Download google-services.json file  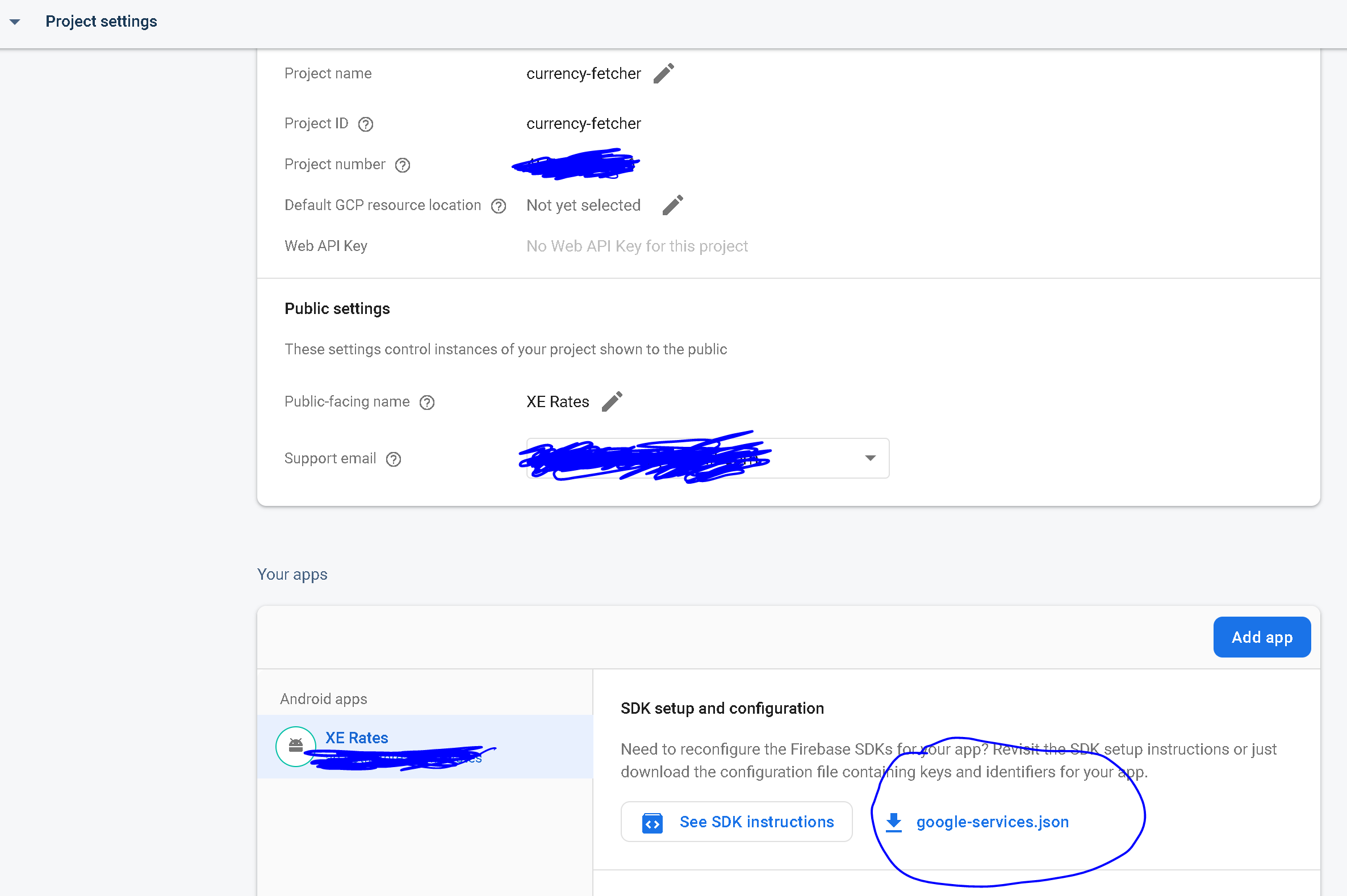coord(992,822)
